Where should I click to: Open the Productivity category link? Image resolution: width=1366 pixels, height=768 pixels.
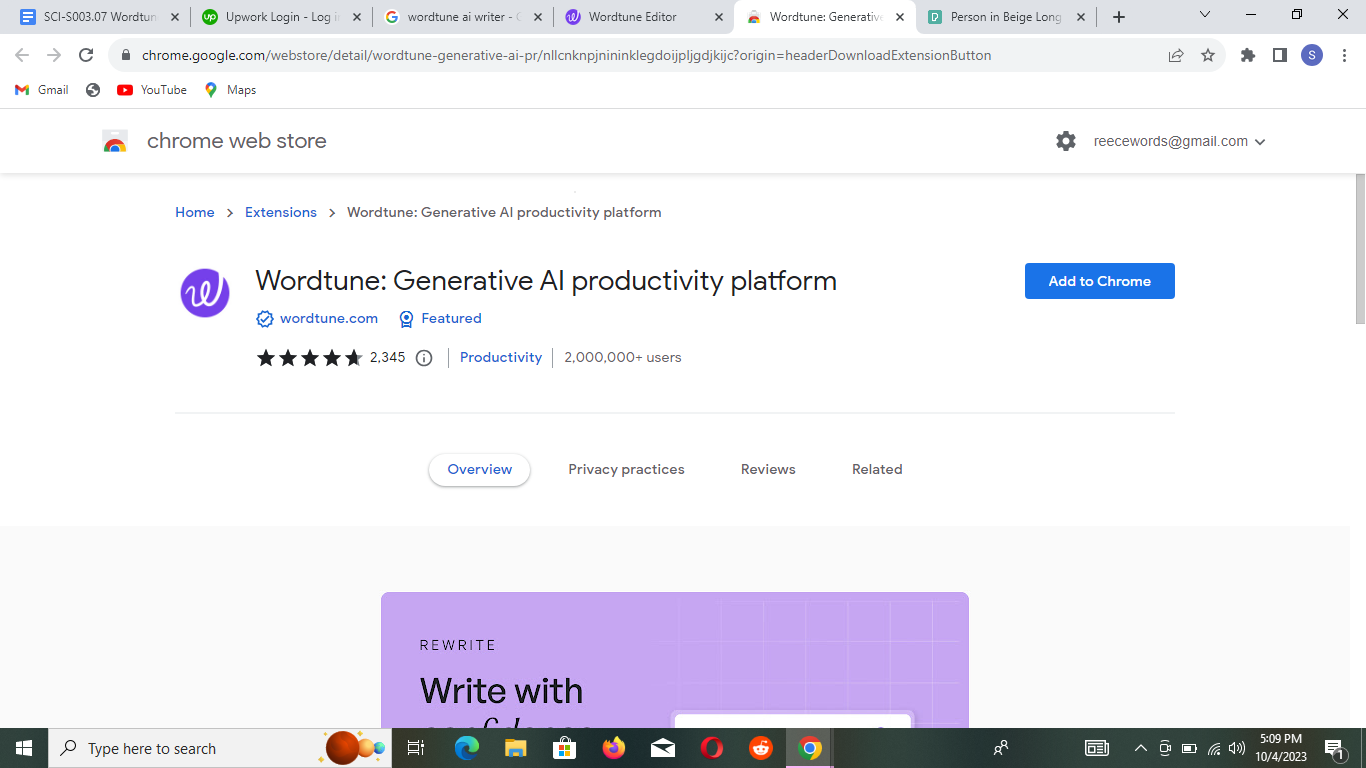[500, 357]
